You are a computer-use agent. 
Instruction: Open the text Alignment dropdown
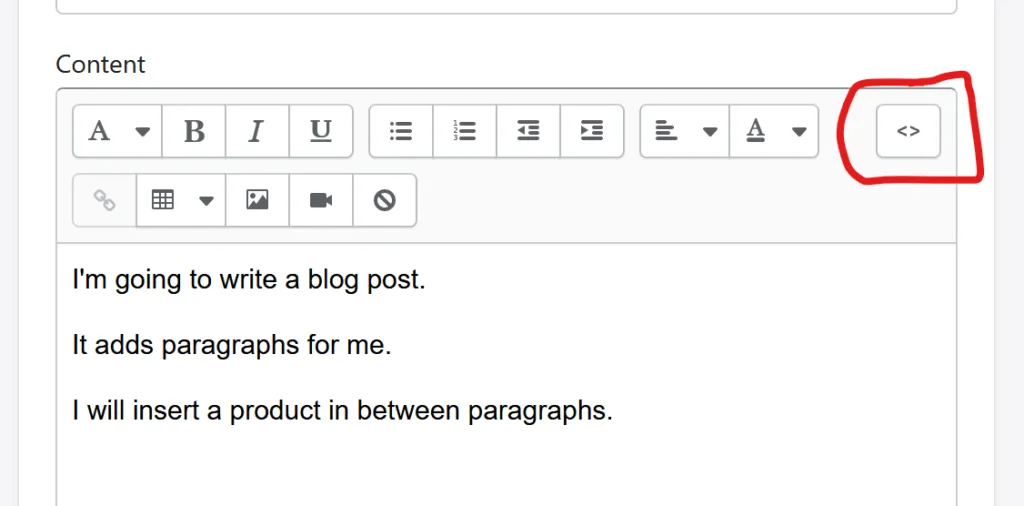[685, 131]
